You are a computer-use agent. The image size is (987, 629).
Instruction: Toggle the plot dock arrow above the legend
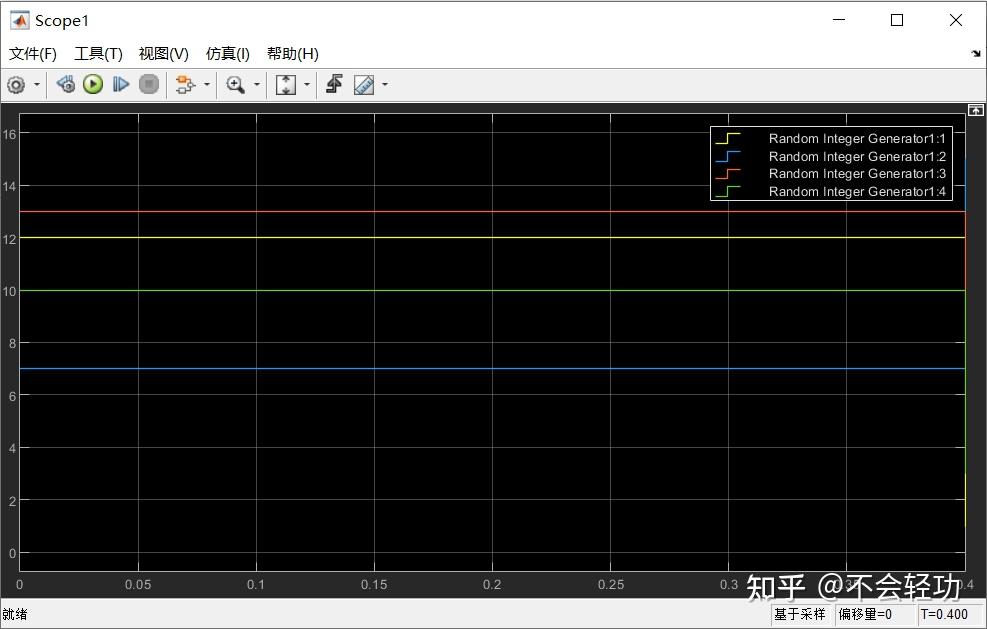pos(975,109)
